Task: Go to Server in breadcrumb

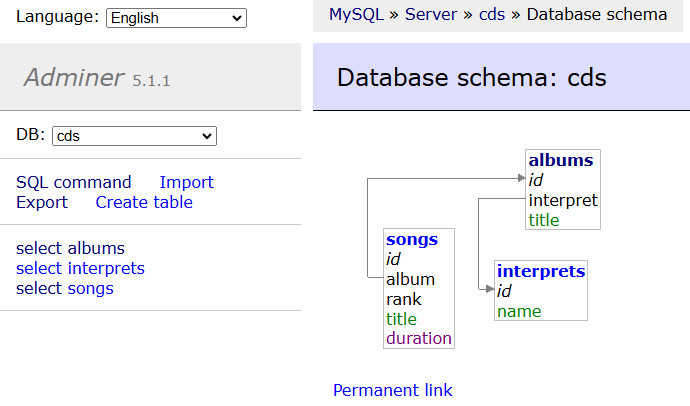Action: point(431,15)
